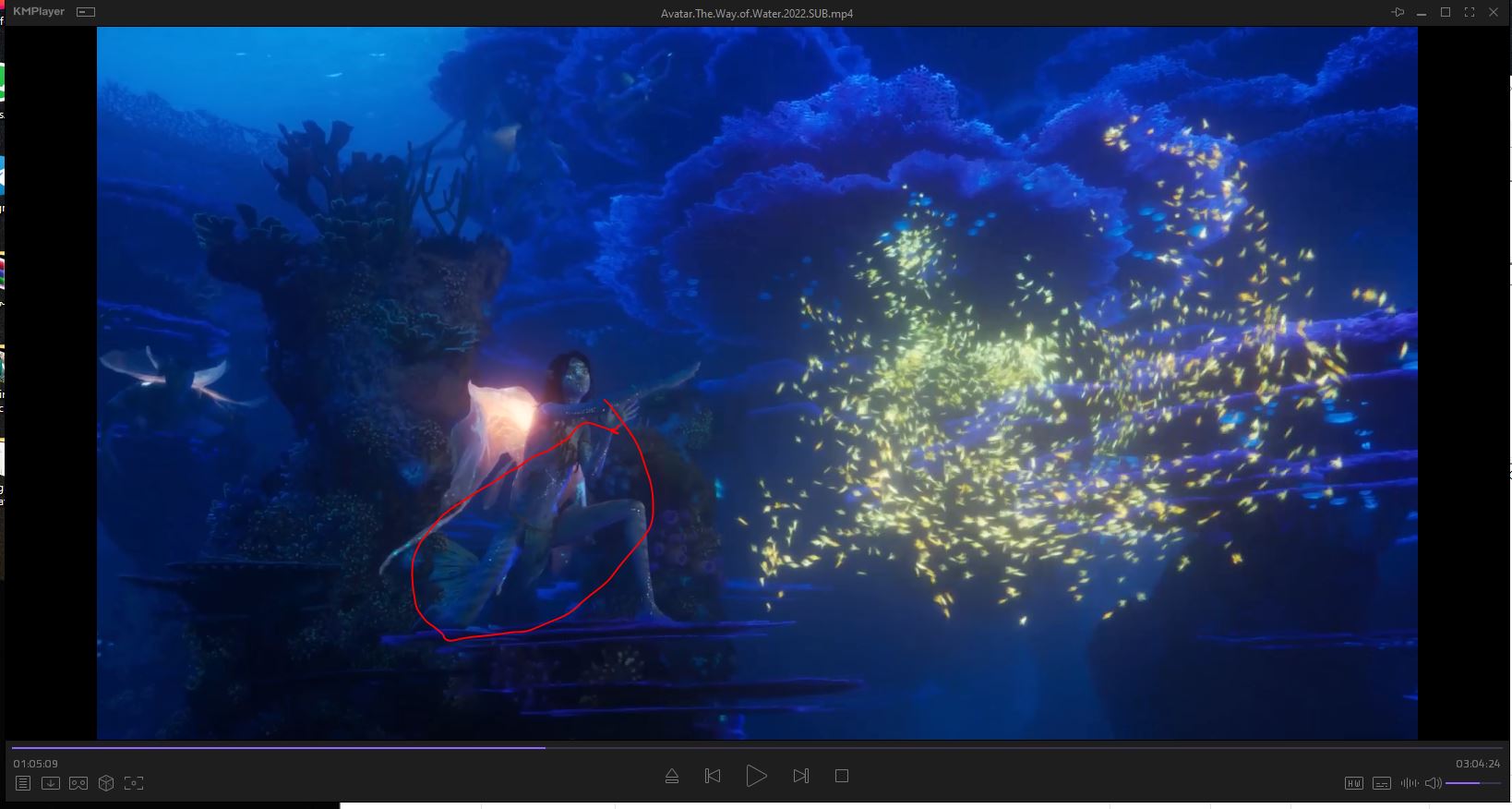Viewport: 1512px width, 809px height.
Task: Click the screen capture focus icon
Action: 134,783
